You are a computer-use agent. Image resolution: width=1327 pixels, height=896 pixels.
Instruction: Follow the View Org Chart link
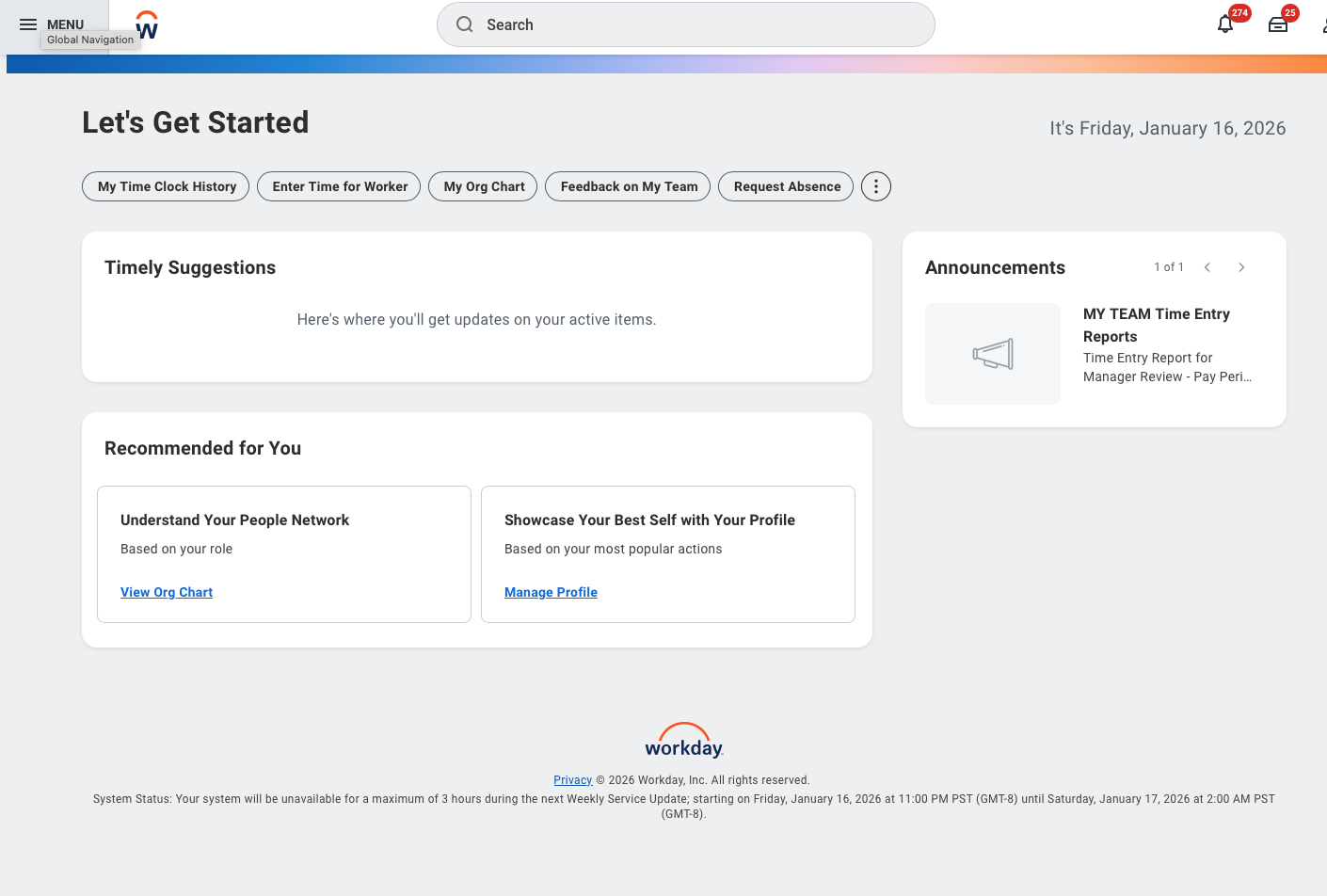pos(167,592)
